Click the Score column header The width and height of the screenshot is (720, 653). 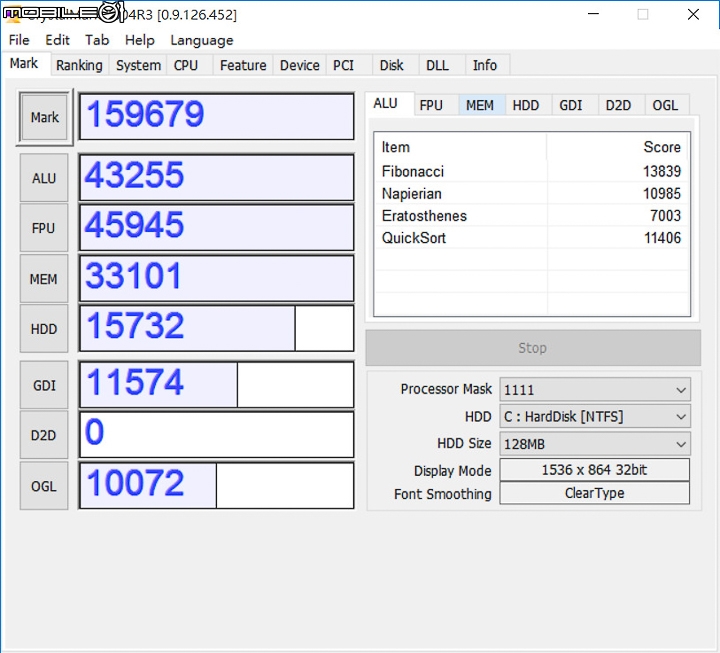tap(618, 147)
